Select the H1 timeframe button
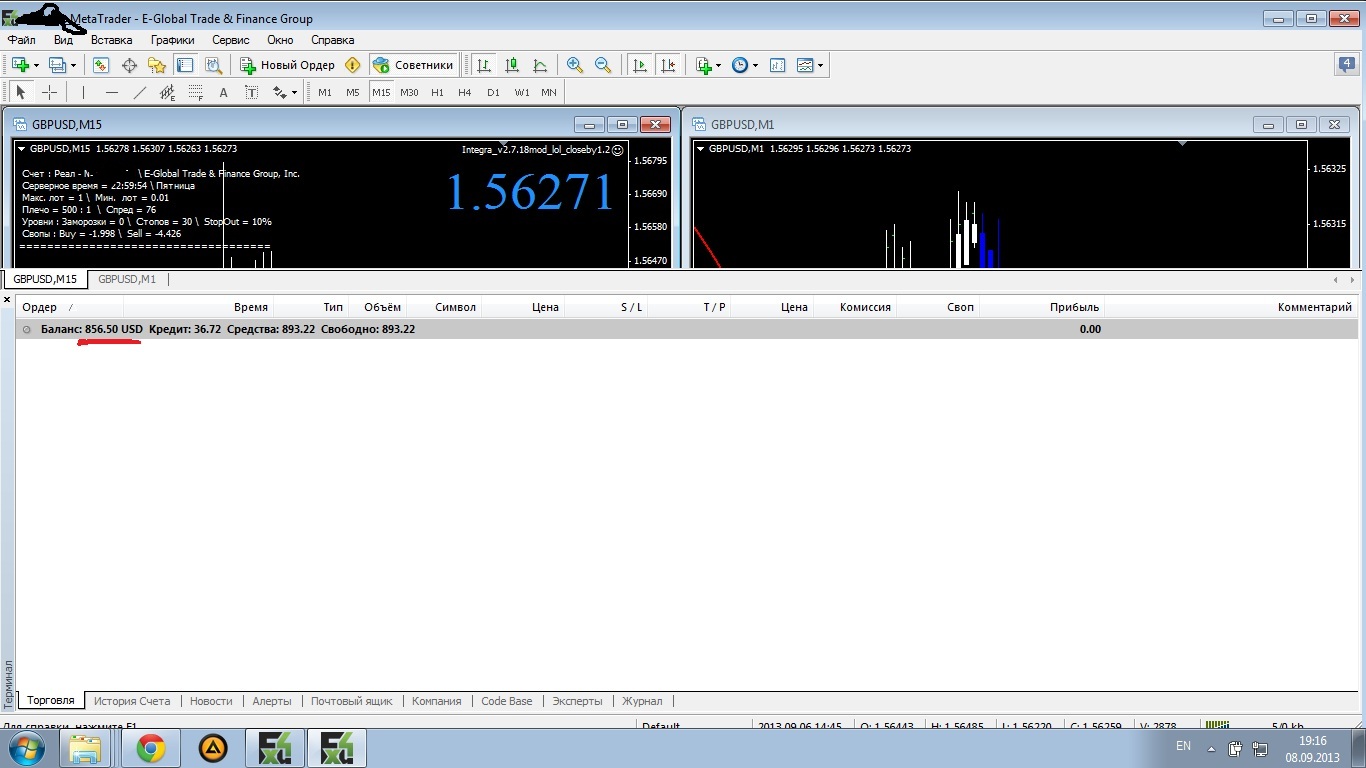1366x768 pixels. pyautogui.click(x=437, y=92)
